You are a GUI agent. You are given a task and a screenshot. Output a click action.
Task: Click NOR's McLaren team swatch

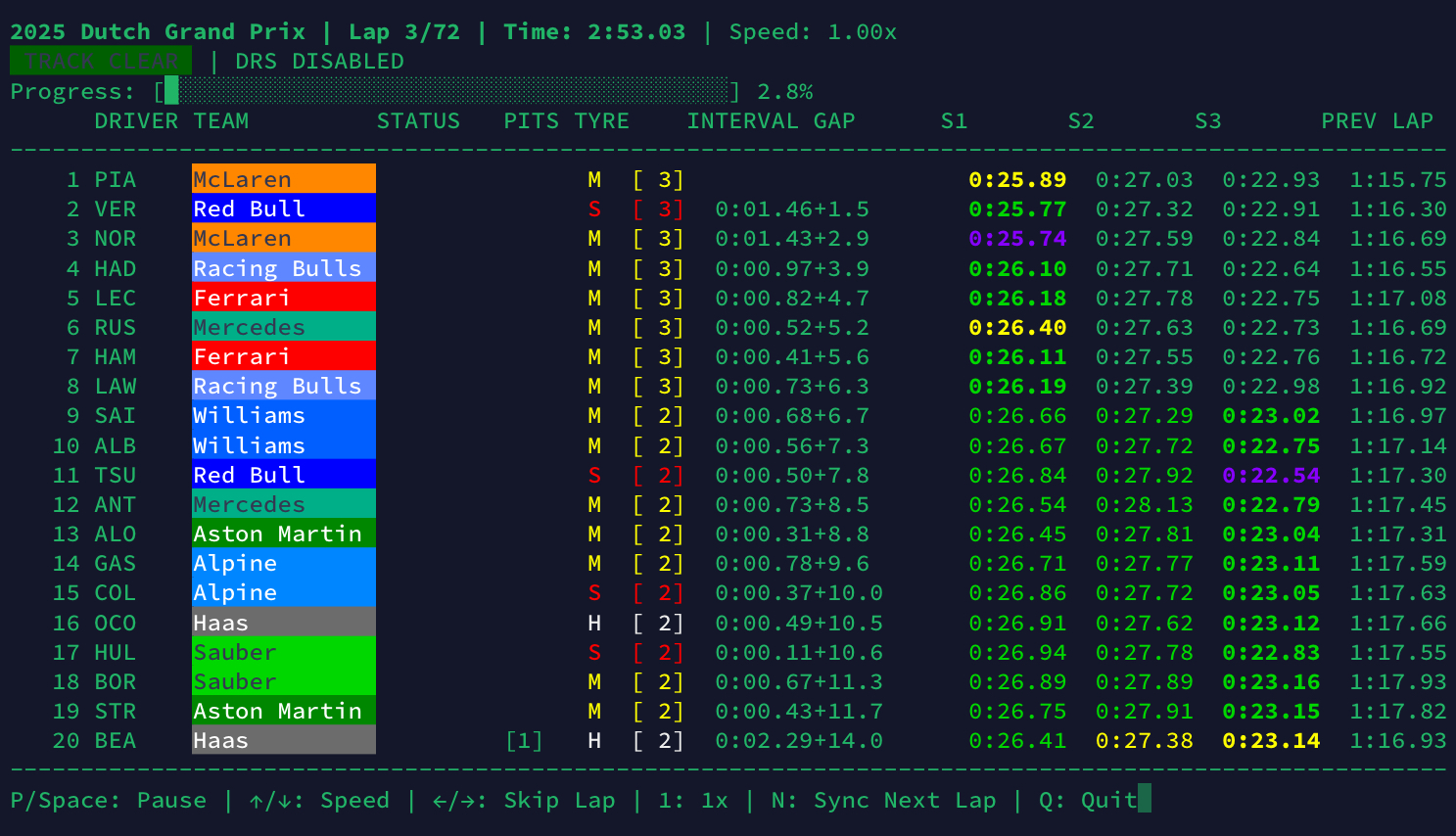click(x=284, y=237)
